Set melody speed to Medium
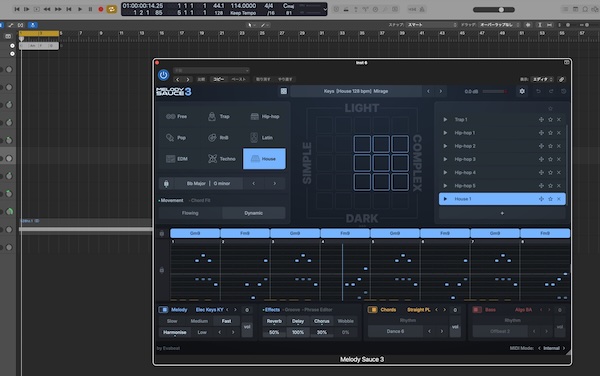This screenshot has height=376, width=600. [199, 321]
